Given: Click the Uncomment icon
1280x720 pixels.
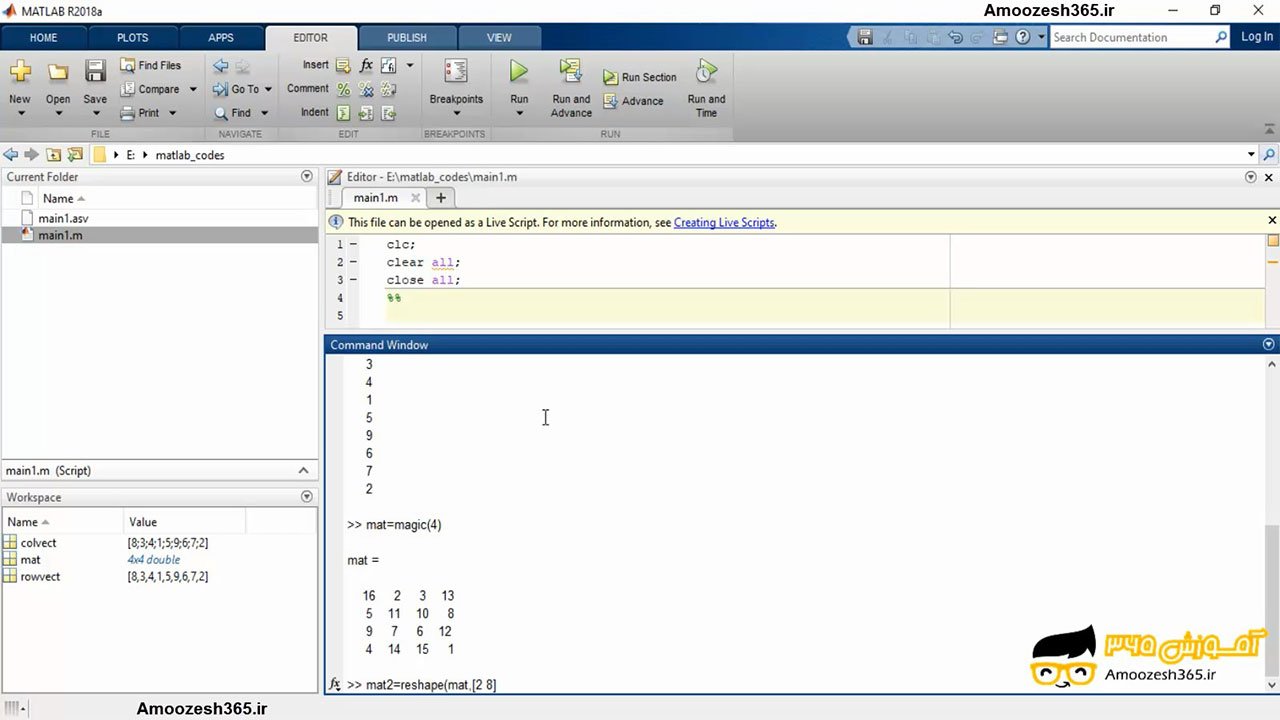Looking at the screenshot, I should (x=366, y=89).
